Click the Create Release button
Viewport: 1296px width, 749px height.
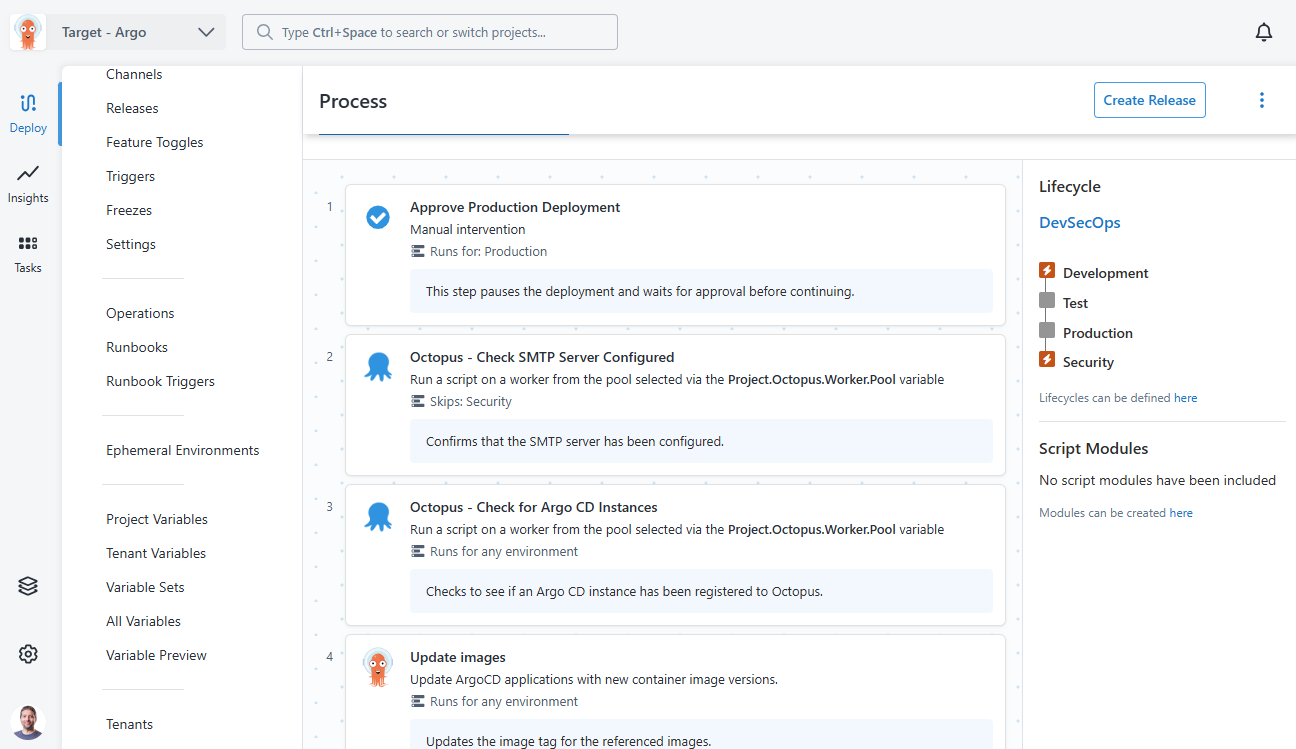(1150, 100)
